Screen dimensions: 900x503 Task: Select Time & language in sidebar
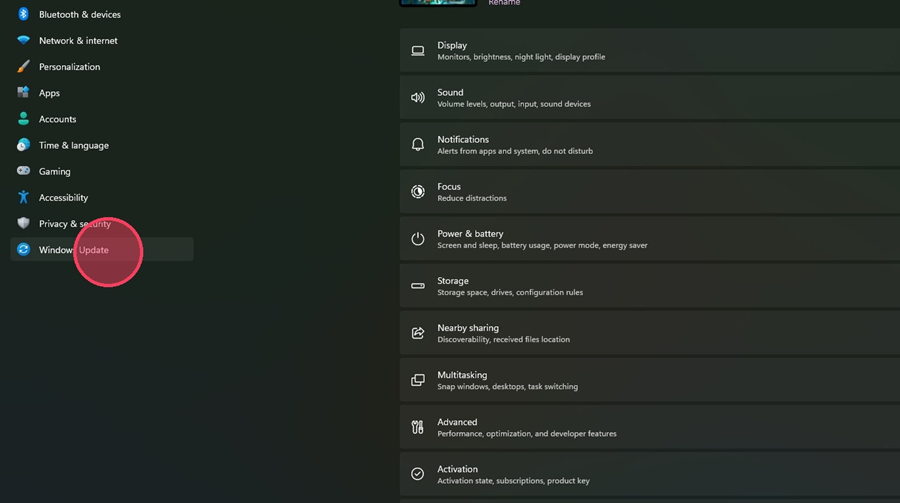click(102, 145)
